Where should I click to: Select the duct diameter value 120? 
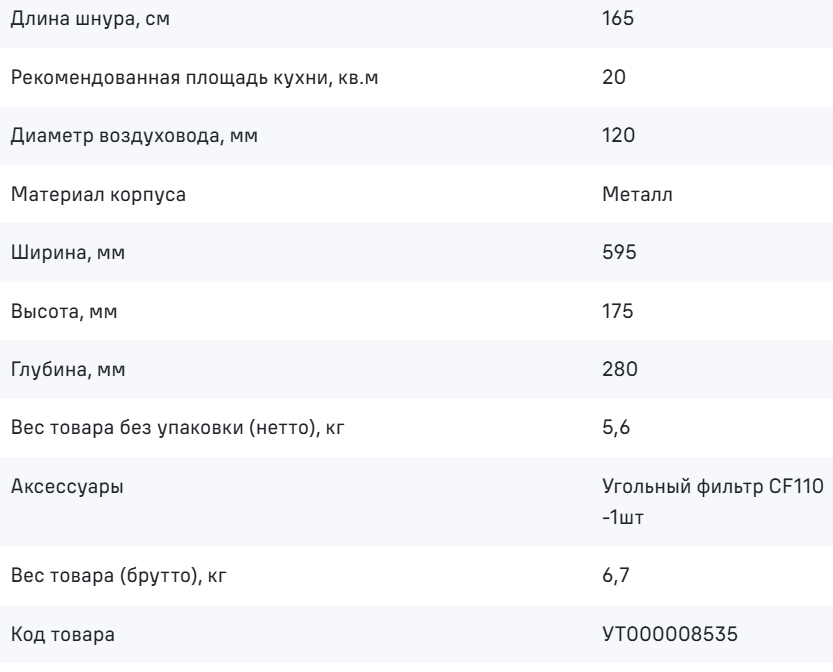(x=618, y=135)
